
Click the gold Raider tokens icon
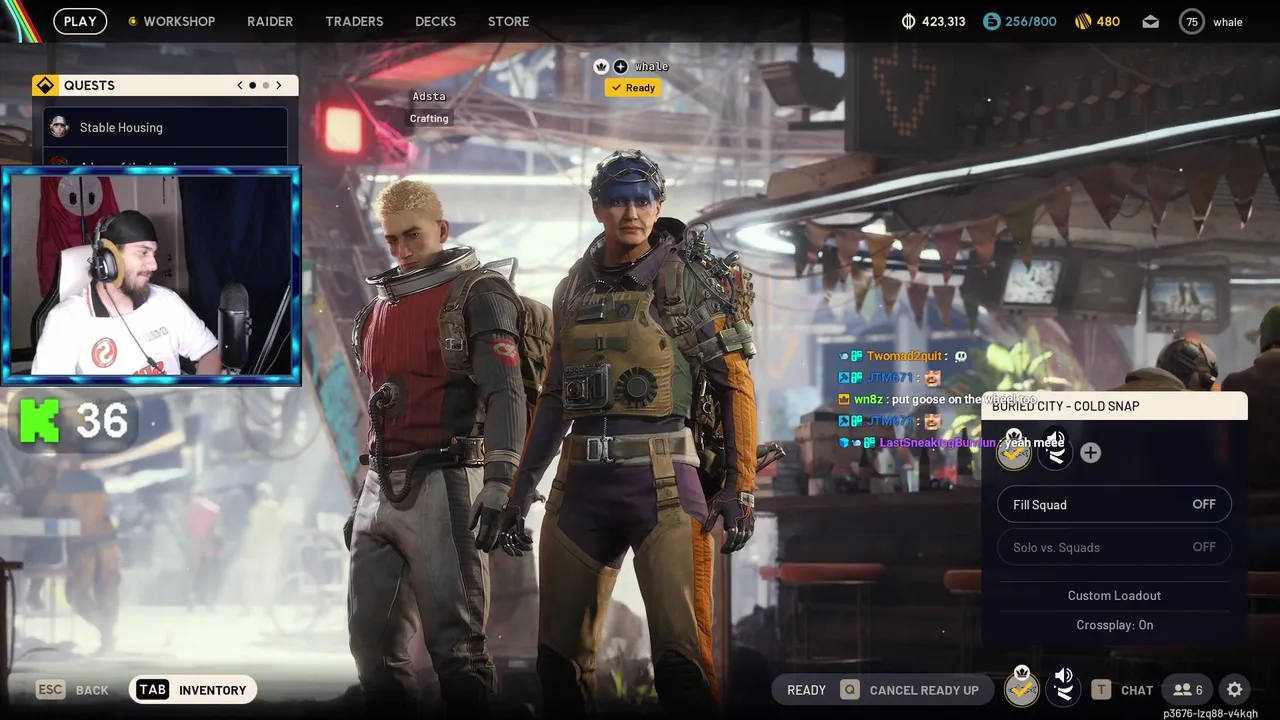pyautogui.click(x=1082, y=21)
